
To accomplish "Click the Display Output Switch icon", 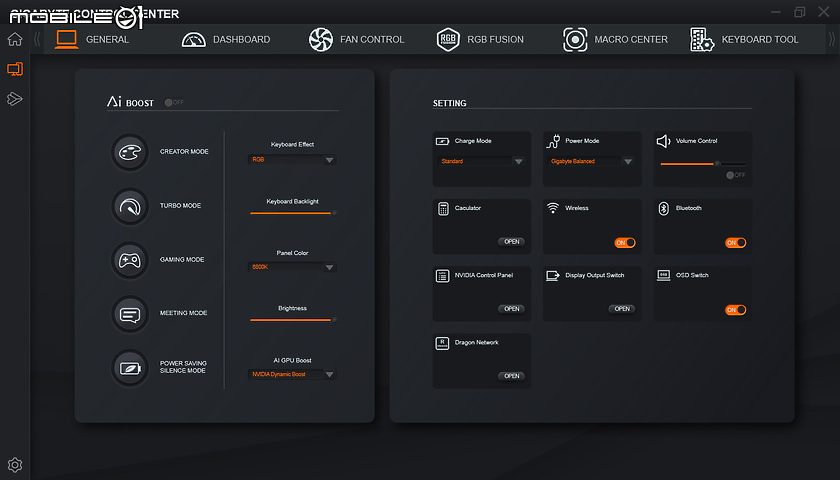I will [x=553, y=275].
